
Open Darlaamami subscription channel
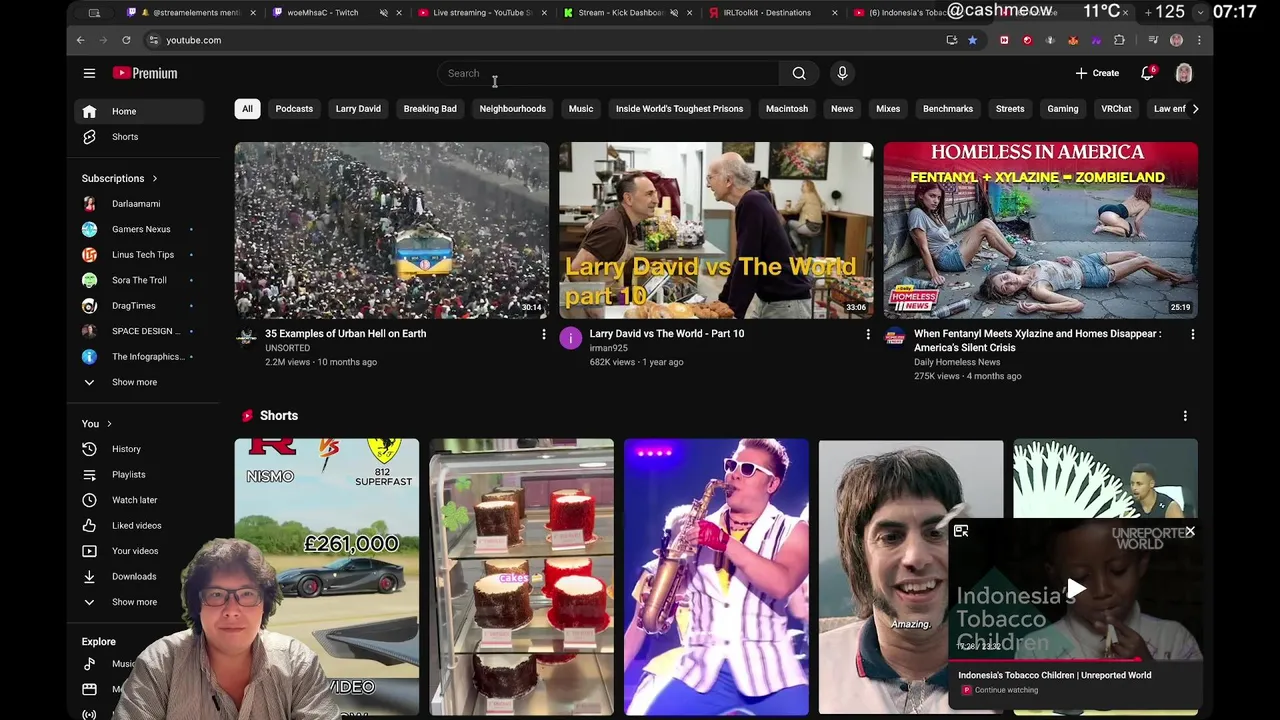136,204
